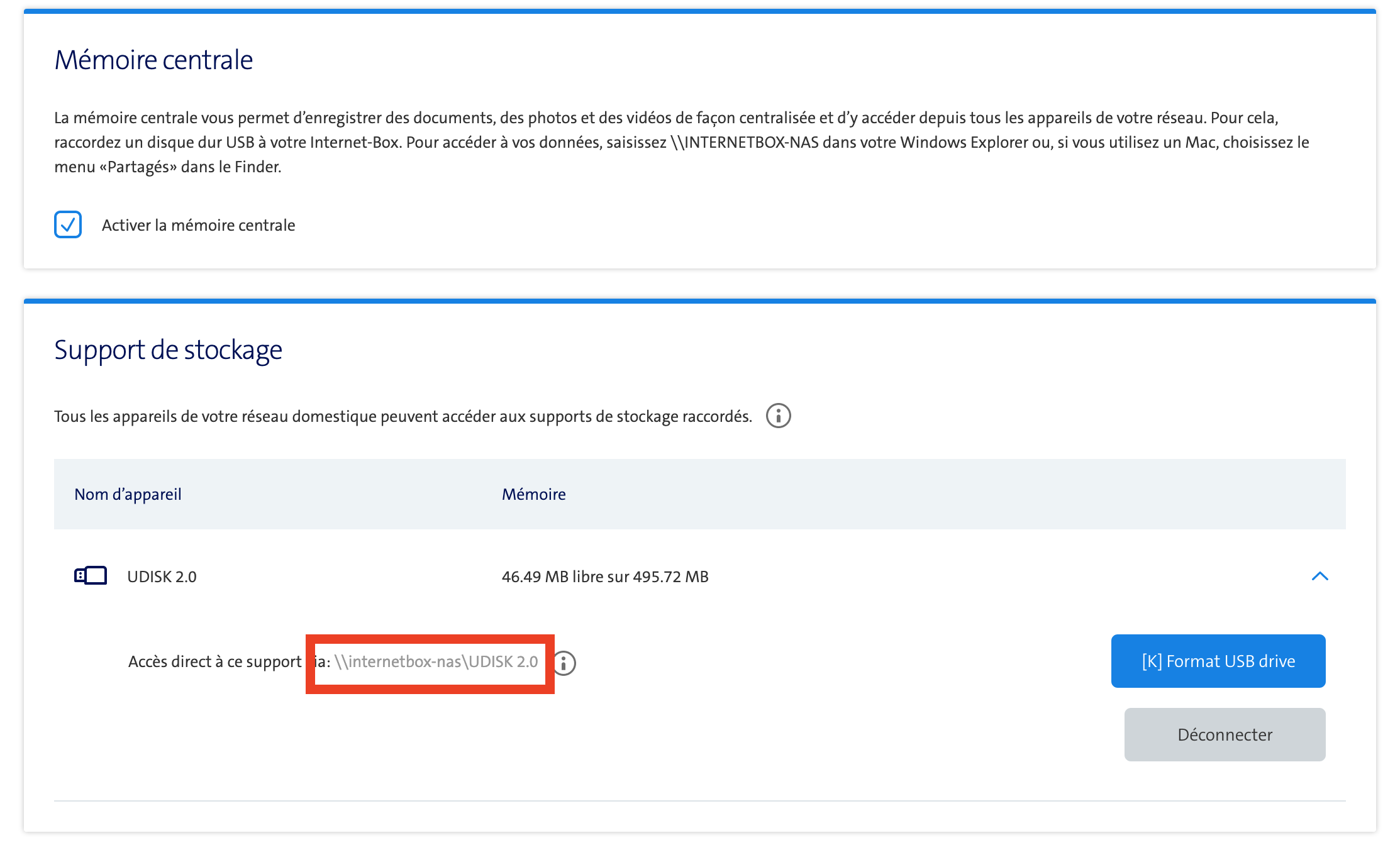Click '[K] Format USB drive'
Image resolution: width=1400 pixels, height=850 pixels.
pyautogui.click(x=1218, y=661)
